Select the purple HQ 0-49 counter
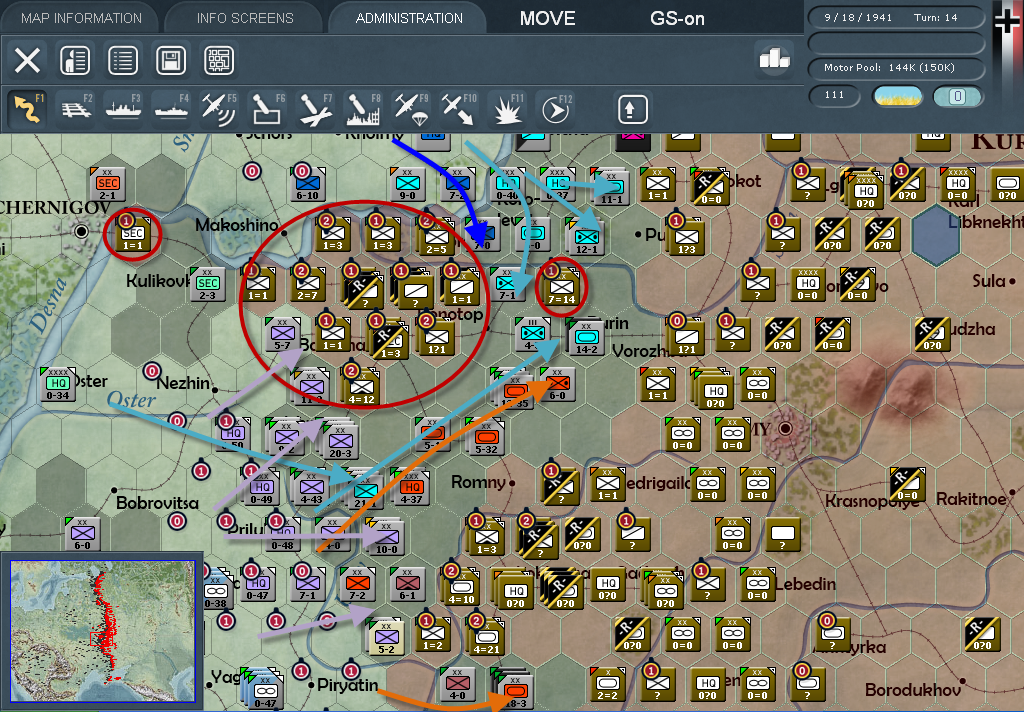The width and height of the screenshot is (1024, 712). pyautogui.click(x=262, y=487)
